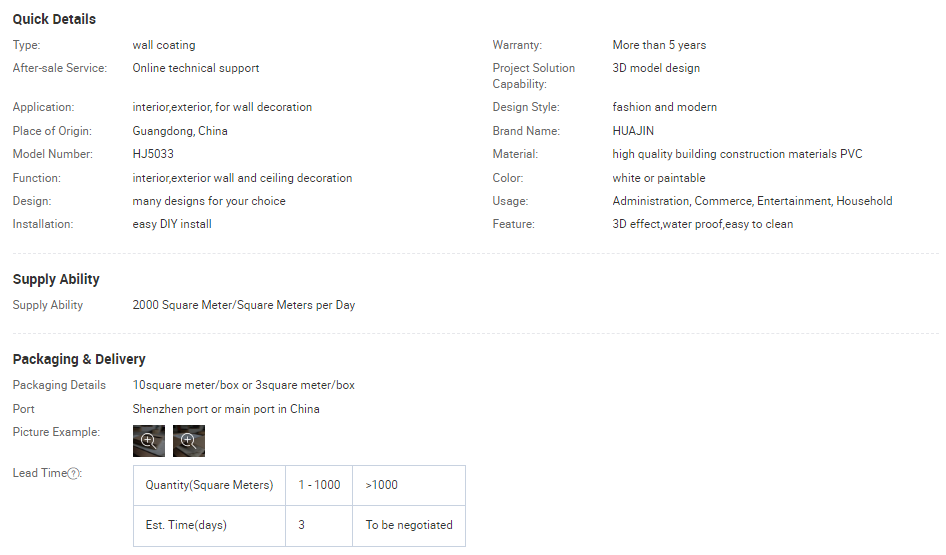Screen dimensions: 946x555
Task: Click the '1 - 1000' quantity cell
Action: tap(319, 485)
